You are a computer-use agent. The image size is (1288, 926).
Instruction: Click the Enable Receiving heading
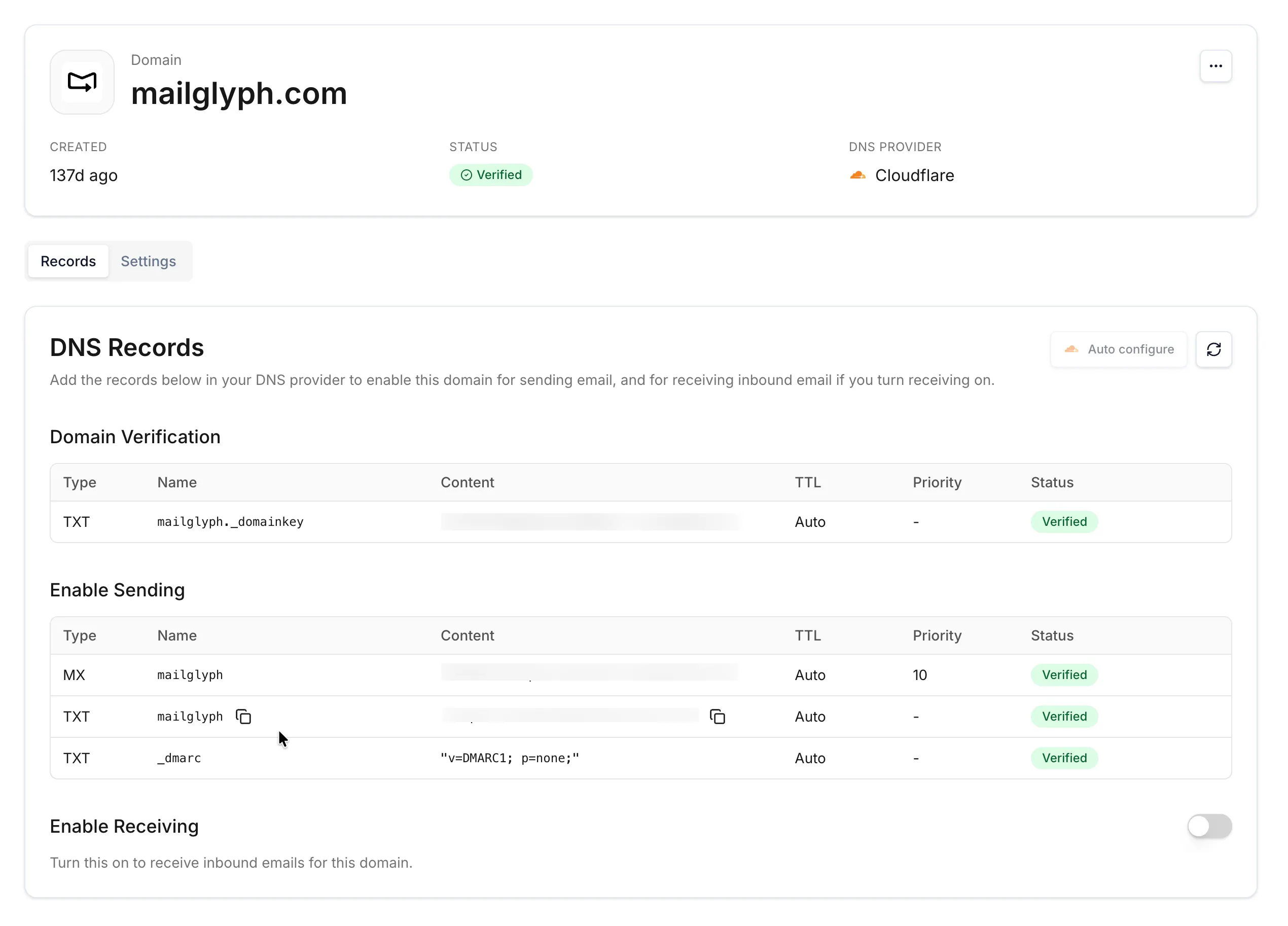point(124,826)
